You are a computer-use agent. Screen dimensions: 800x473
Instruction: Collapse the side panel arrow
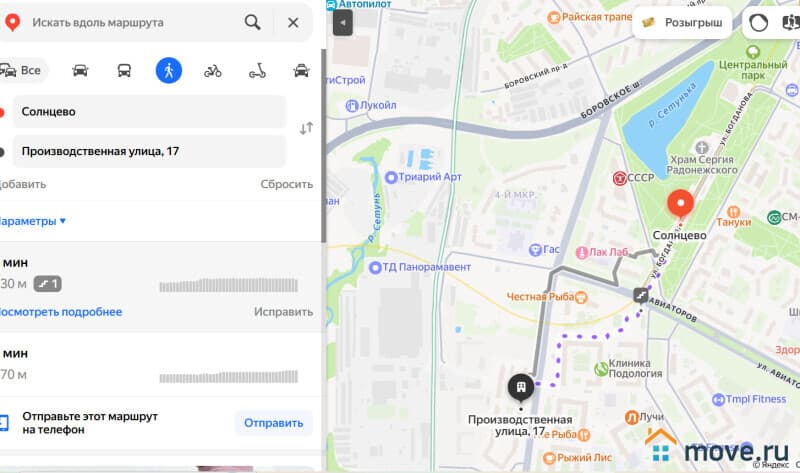343,23
